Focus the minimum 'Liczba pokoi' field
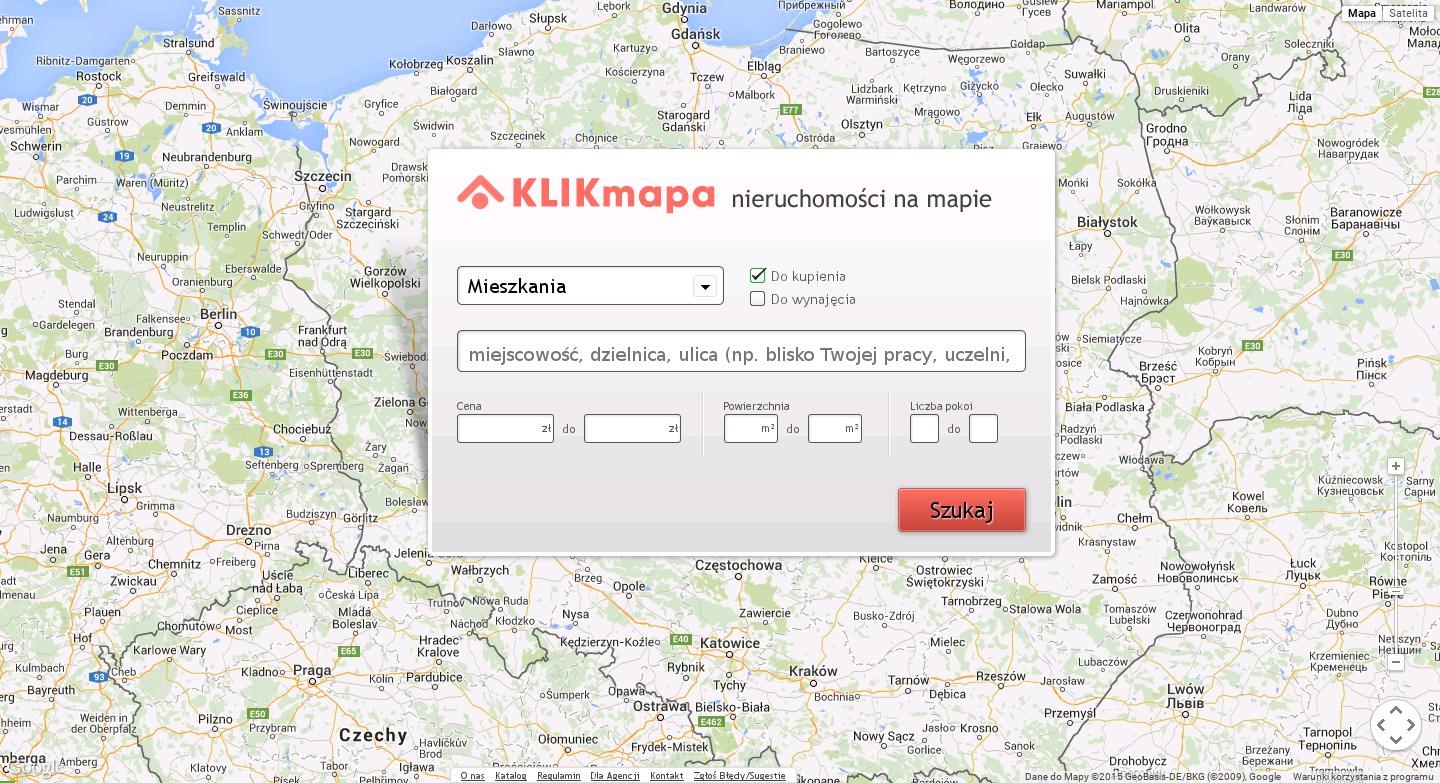The image size is (1440, 783). 924,429
